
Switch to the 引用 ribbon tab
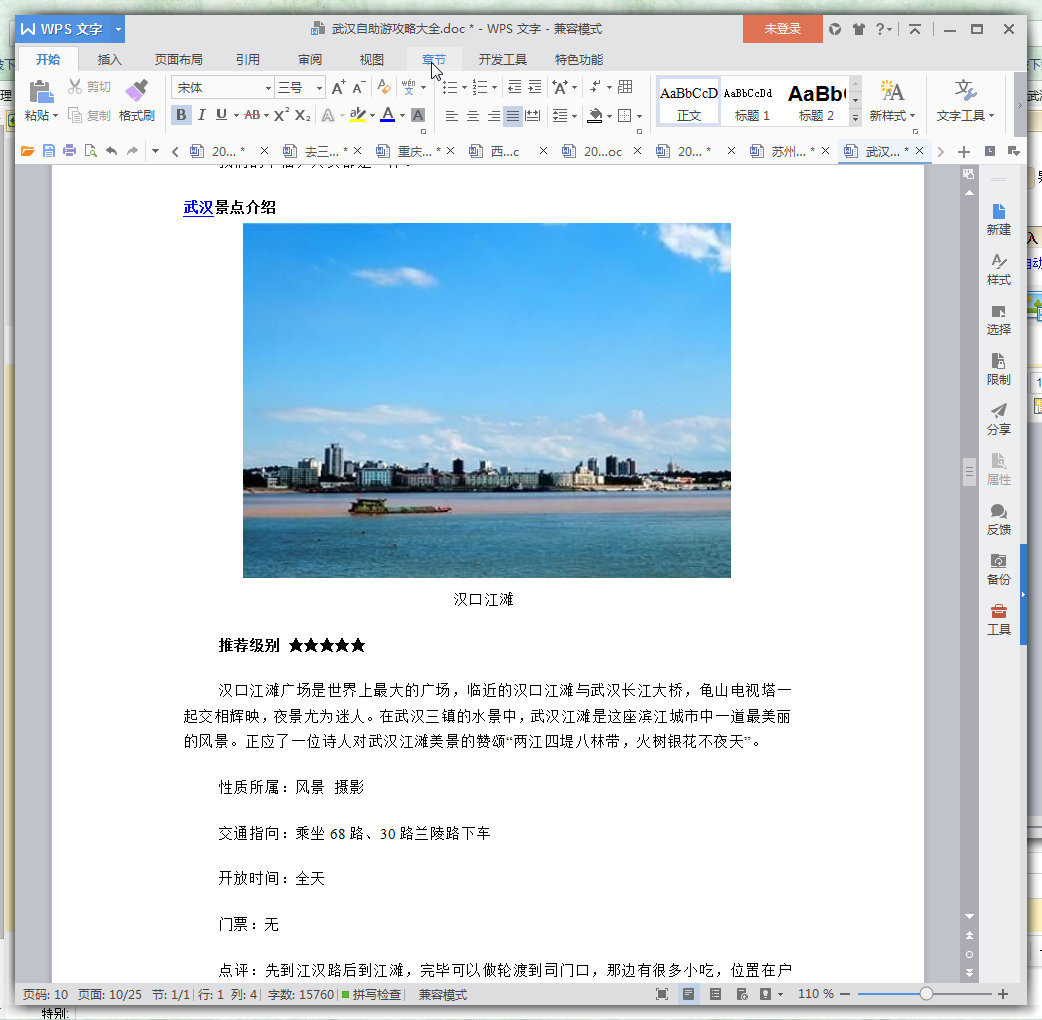247,60
